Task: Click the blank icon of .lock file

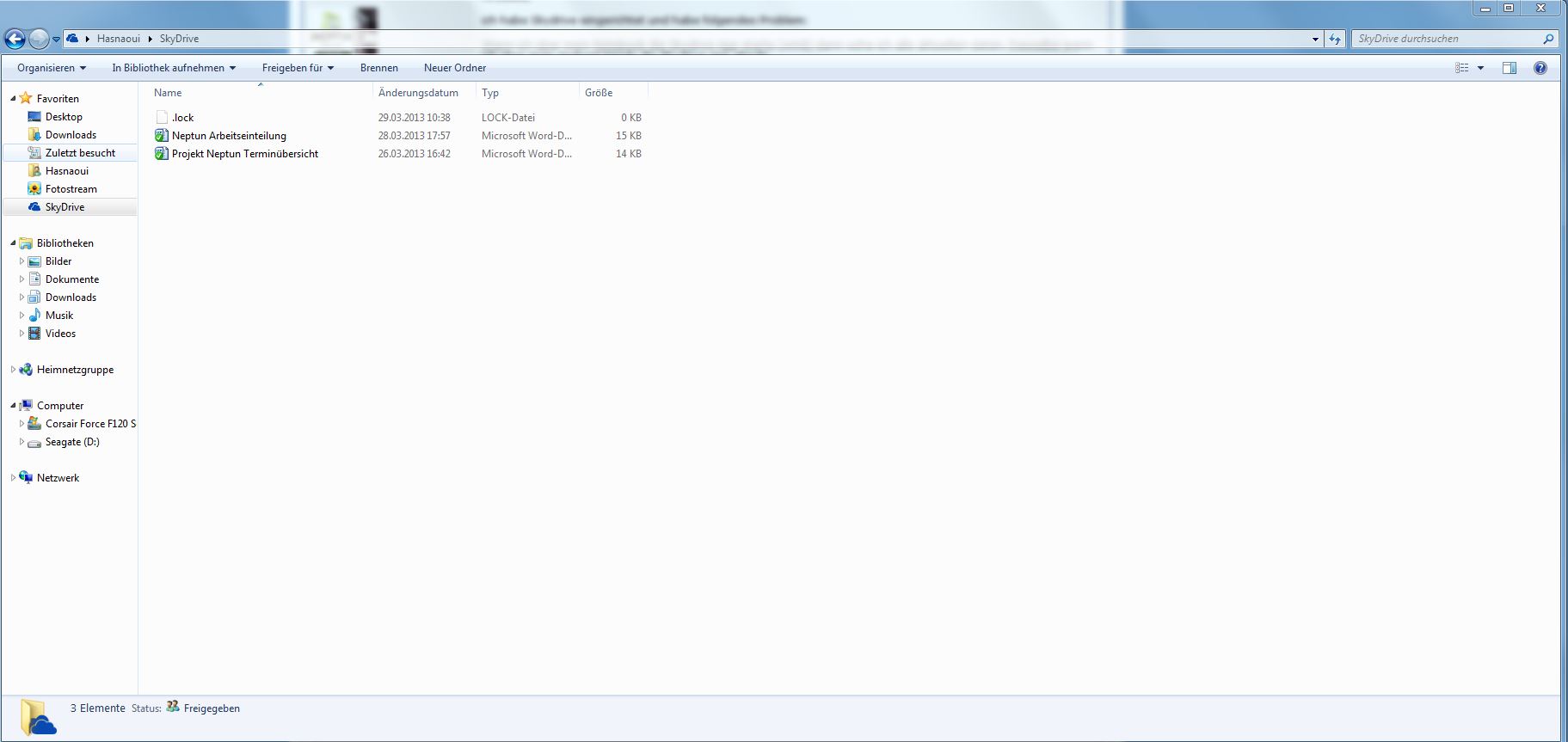Action: tap(162, 117)
